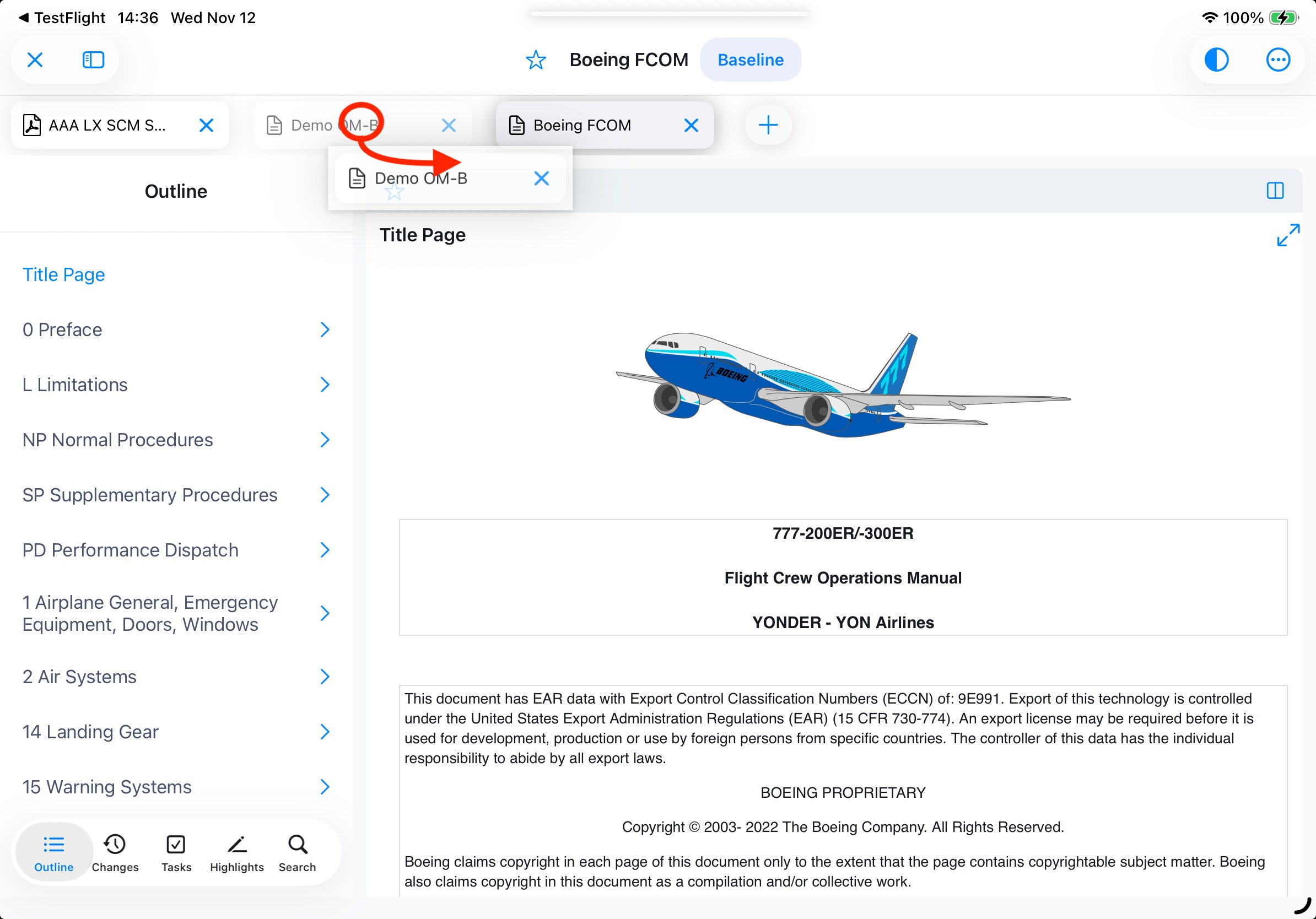Open the Highlights pencil panel
The width and height of the screenshot is (1316, 919).
coord(237,852)
